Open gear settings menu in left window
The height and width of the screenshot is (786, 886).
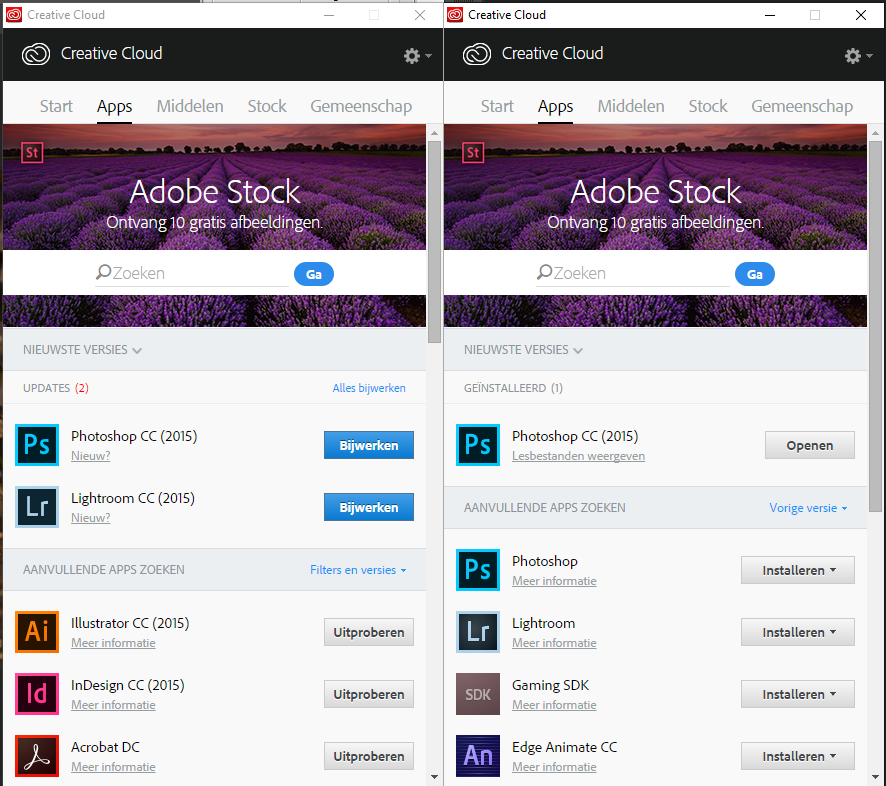point(417,55)
